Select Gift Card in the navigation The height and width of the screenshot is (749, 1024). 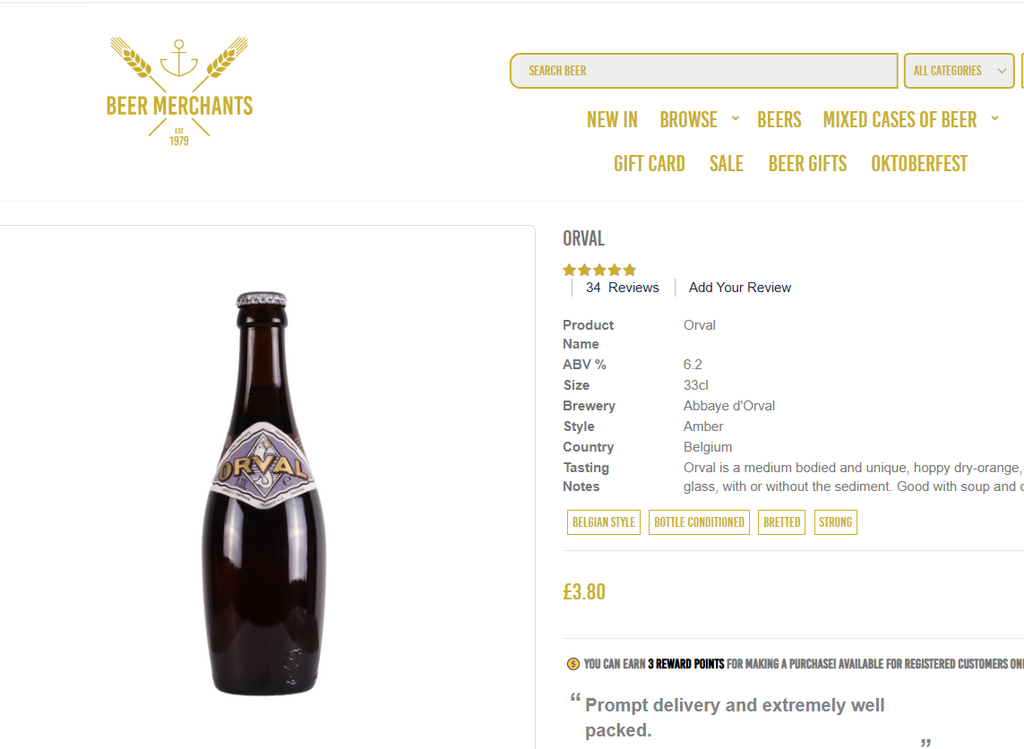pyautogui.click(x=649, y=164)
